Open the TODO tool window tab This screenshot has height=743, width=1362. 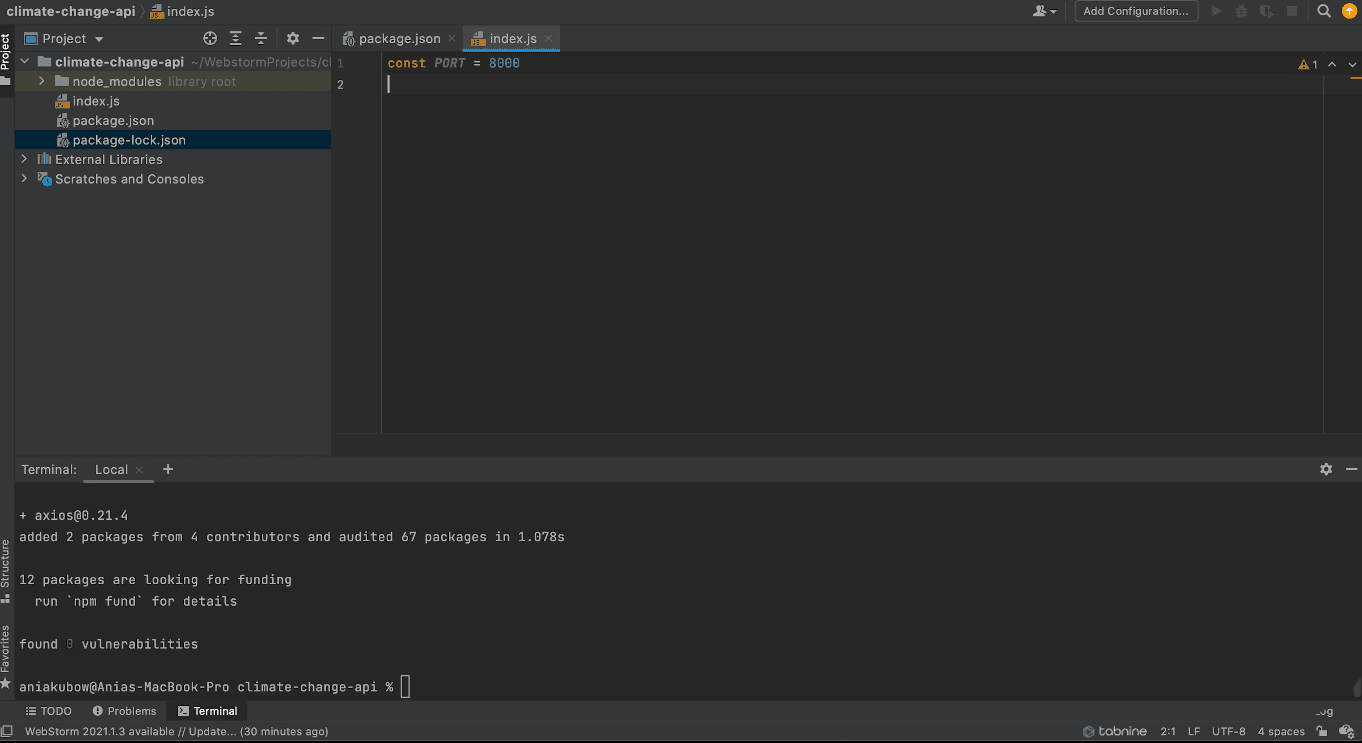pyautogui.click(x=49, y=711)
